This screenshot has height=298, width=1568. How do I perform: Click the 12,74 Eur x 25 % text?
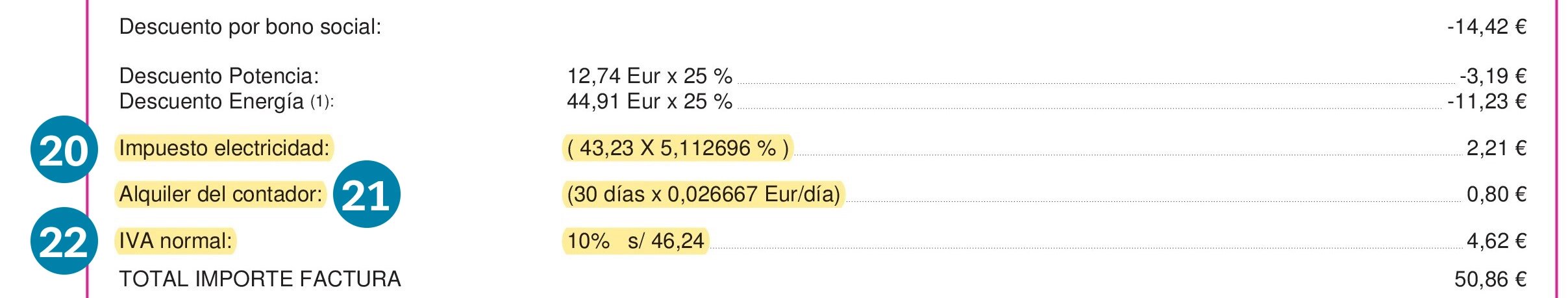point(650,76)
